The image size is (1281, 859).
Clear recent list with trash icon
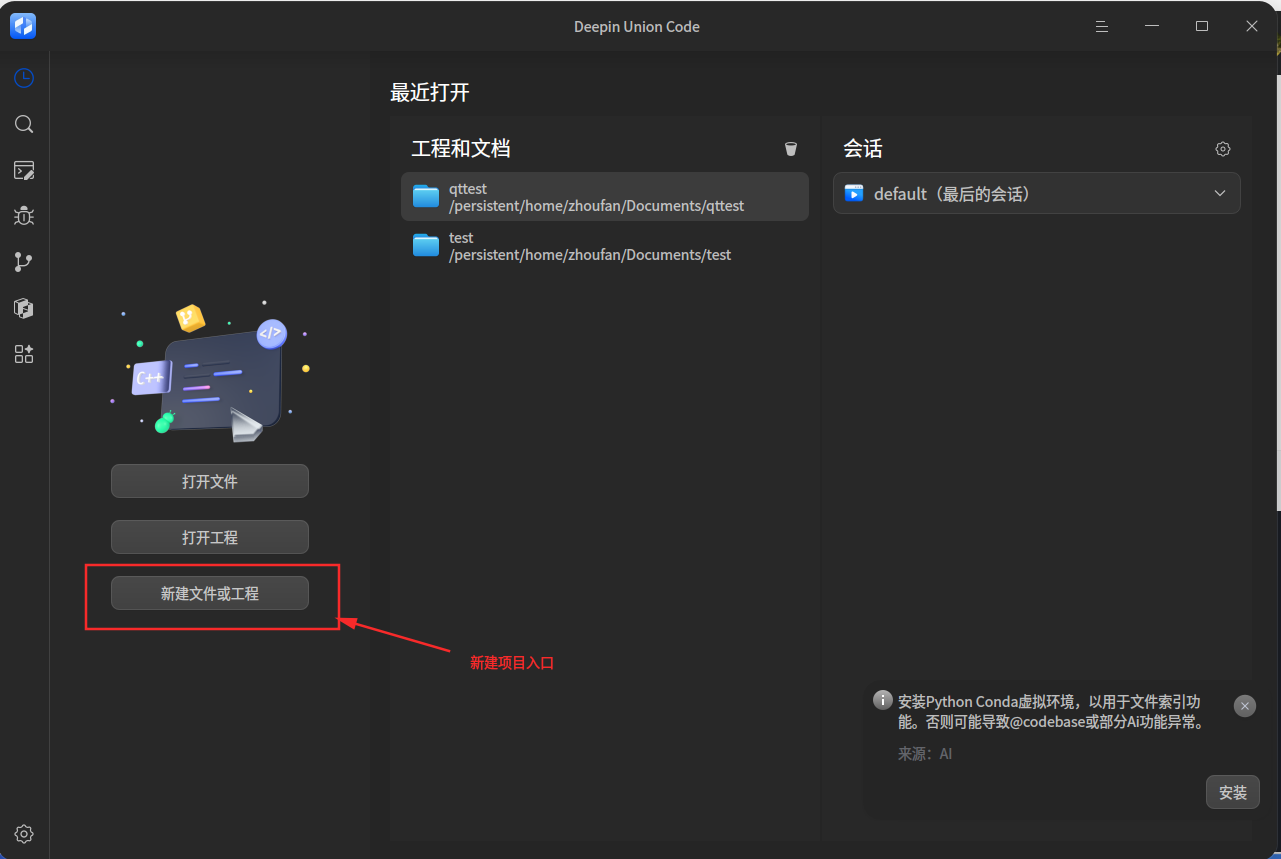pyautogui.click(x=791, y=149)
